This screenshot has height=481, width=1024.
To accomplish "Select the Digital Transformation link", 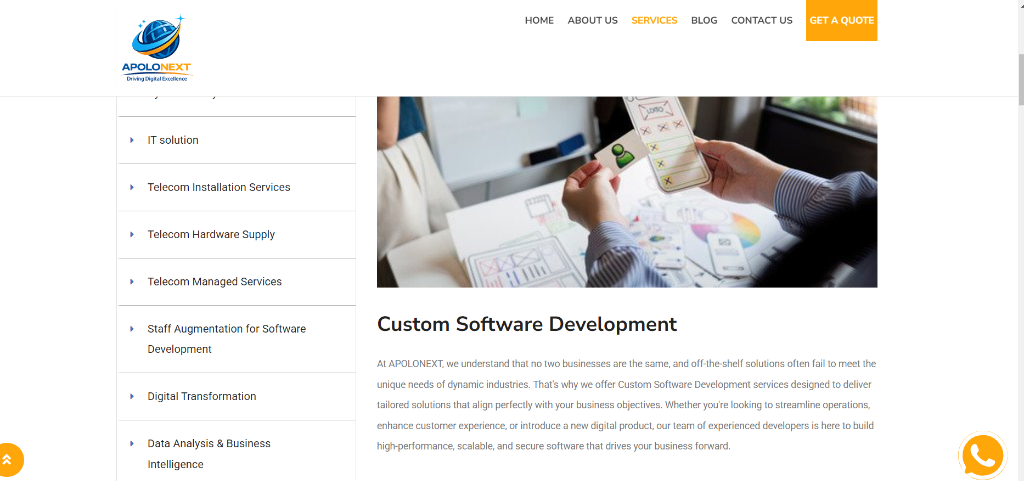I will 202,396.
